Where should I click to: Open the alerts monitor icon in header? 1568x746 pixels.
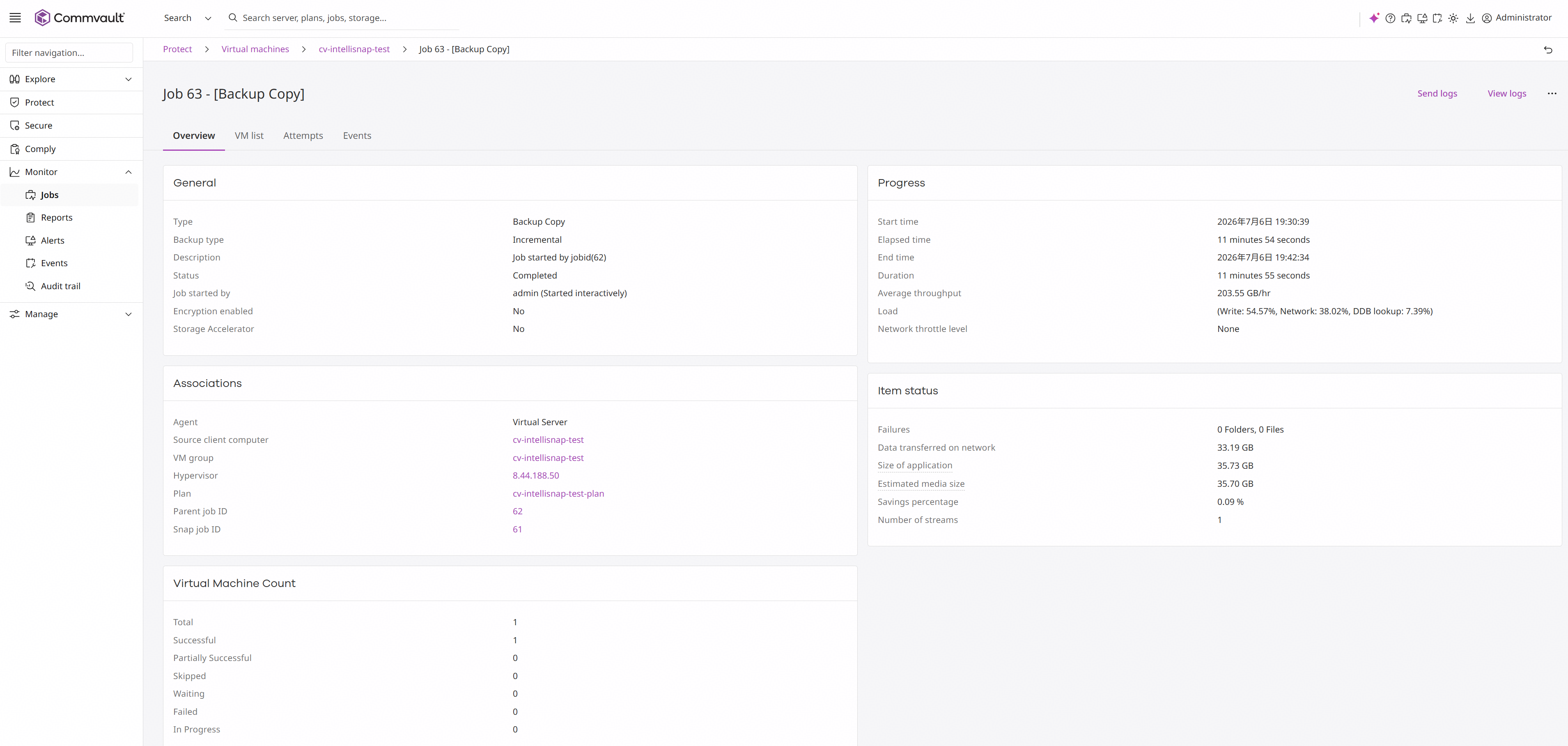[x=1422, y=18]
